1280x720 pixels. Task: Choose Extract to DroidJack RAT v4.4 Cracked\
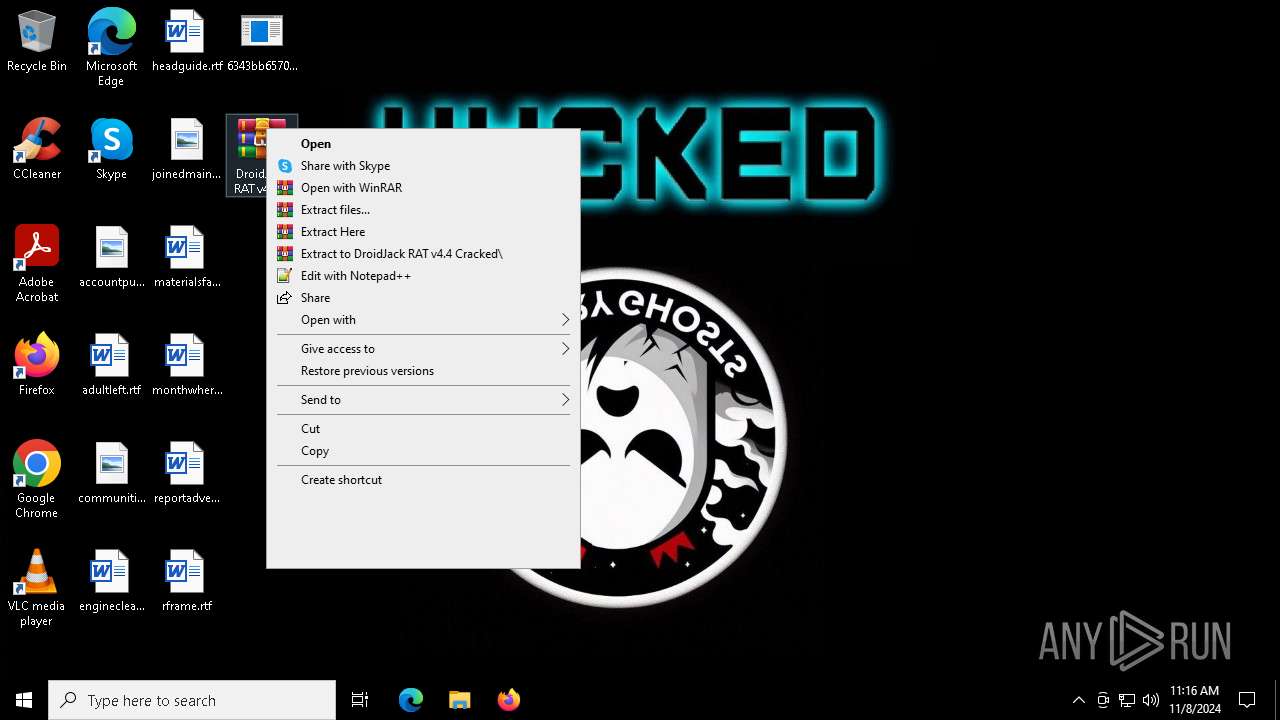pos(423,254)
